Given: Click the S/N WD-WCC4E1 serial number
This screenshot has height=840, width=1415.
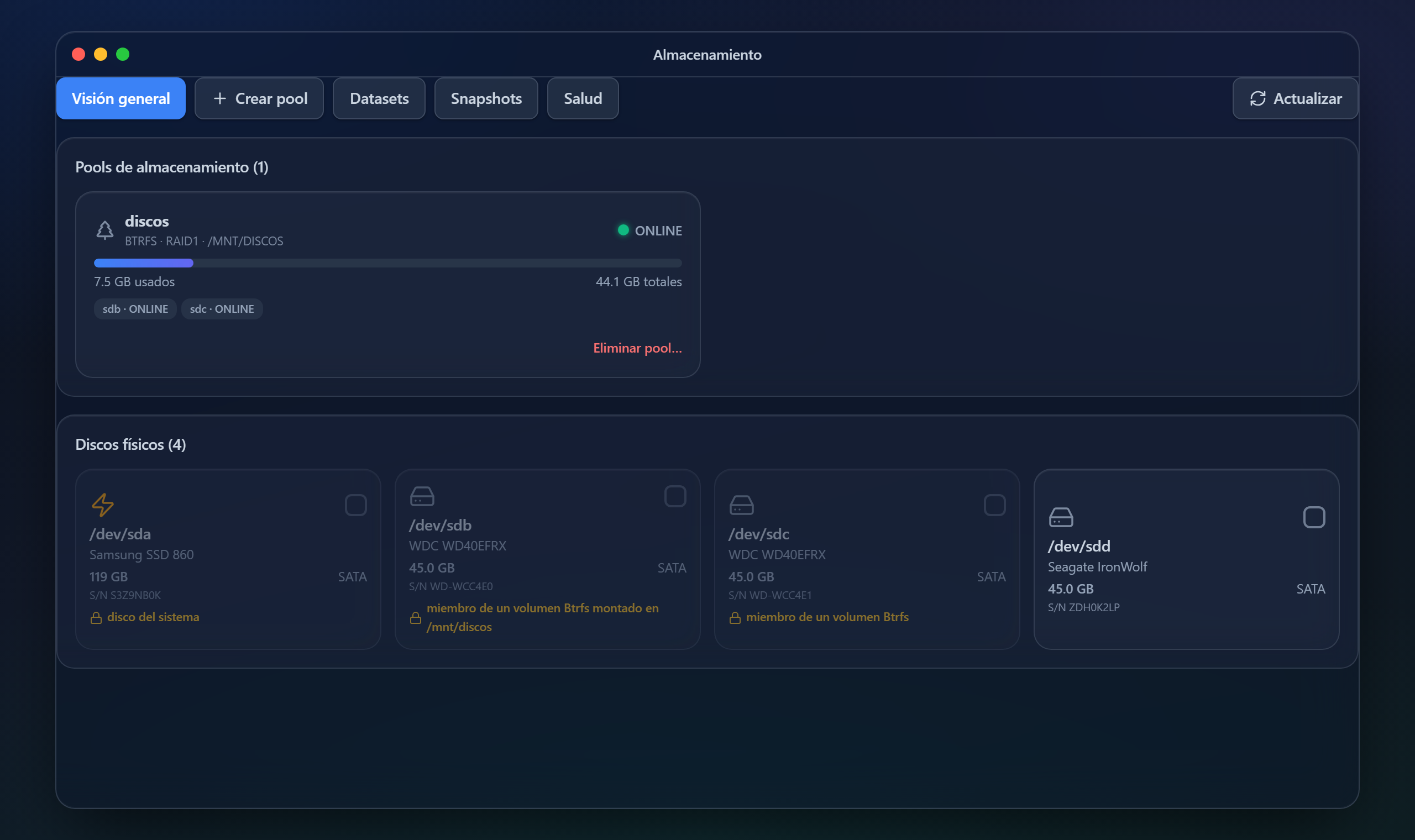Looking at the screenshot, I should click(x=770, y=596).
